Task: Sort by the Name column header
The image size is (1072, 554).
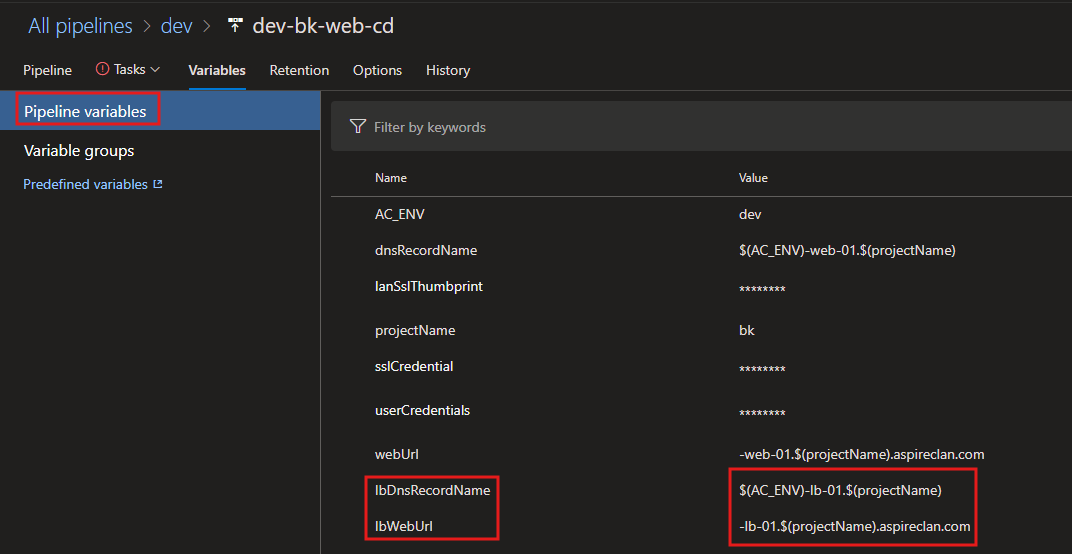Action: coord(391,178)
